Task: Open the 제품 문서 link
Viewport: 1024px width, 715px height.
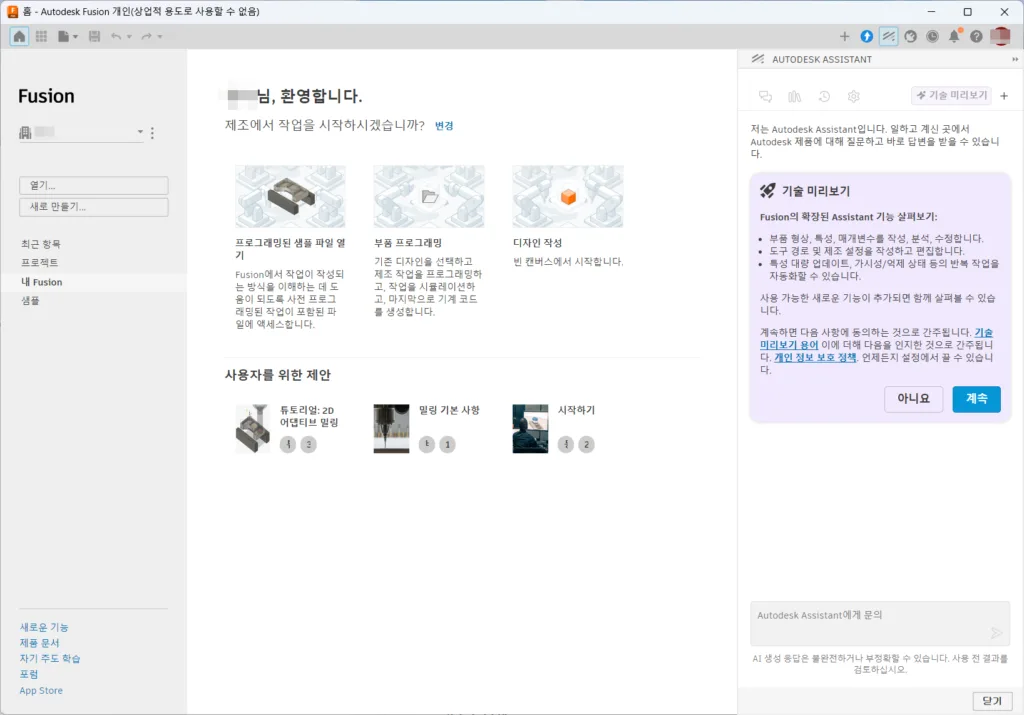Action: click(x=39, y=643)
